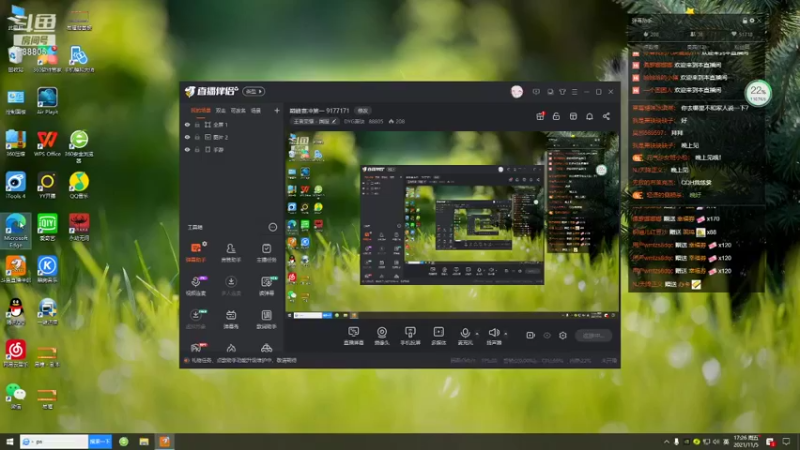800x450 pixels.
Task: Open the orange danmaku assistant tool
Action: click(196, 252)
